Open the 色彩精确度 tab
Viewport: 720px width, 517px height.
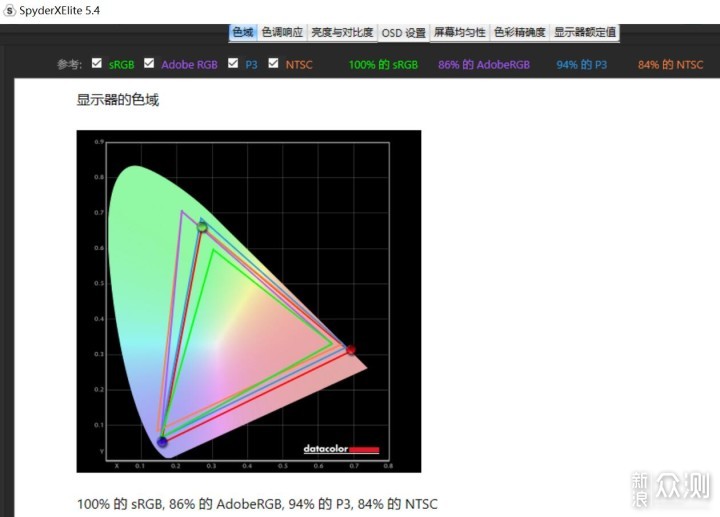coord(520,32)
